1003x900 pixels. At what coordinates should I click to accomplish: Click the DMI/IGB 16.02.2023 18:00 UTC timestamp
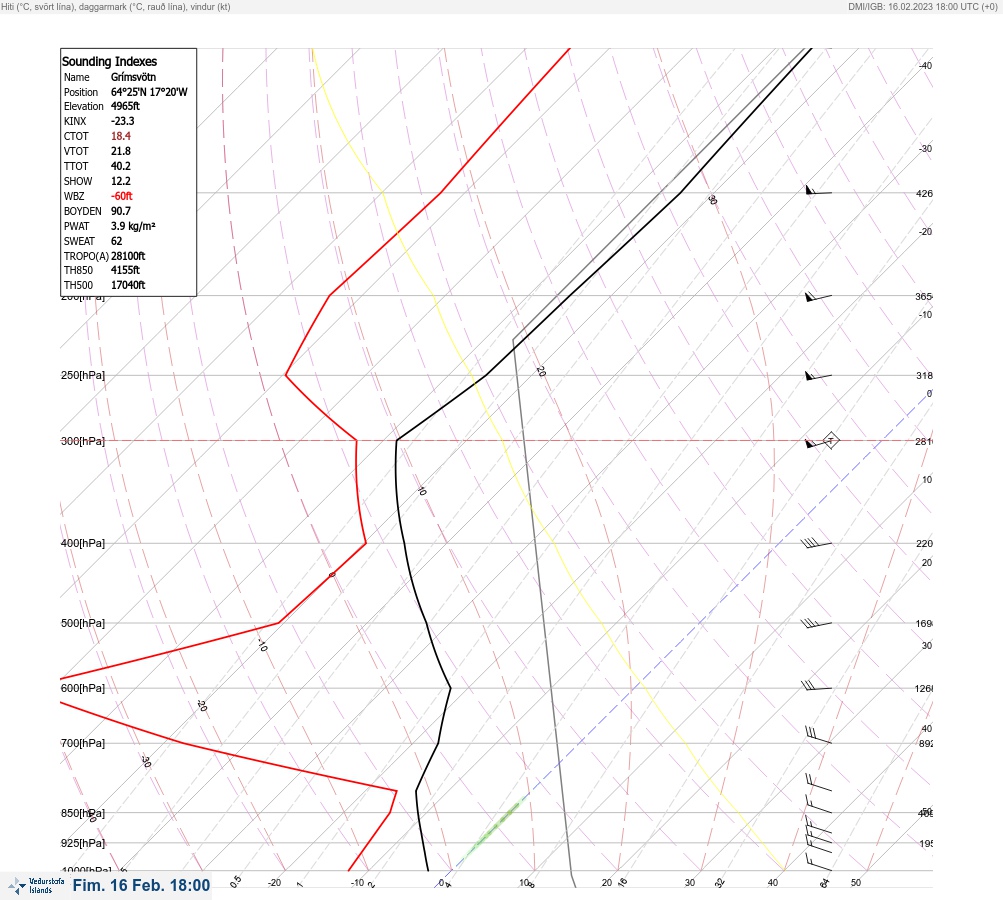[x=923, y=7]
